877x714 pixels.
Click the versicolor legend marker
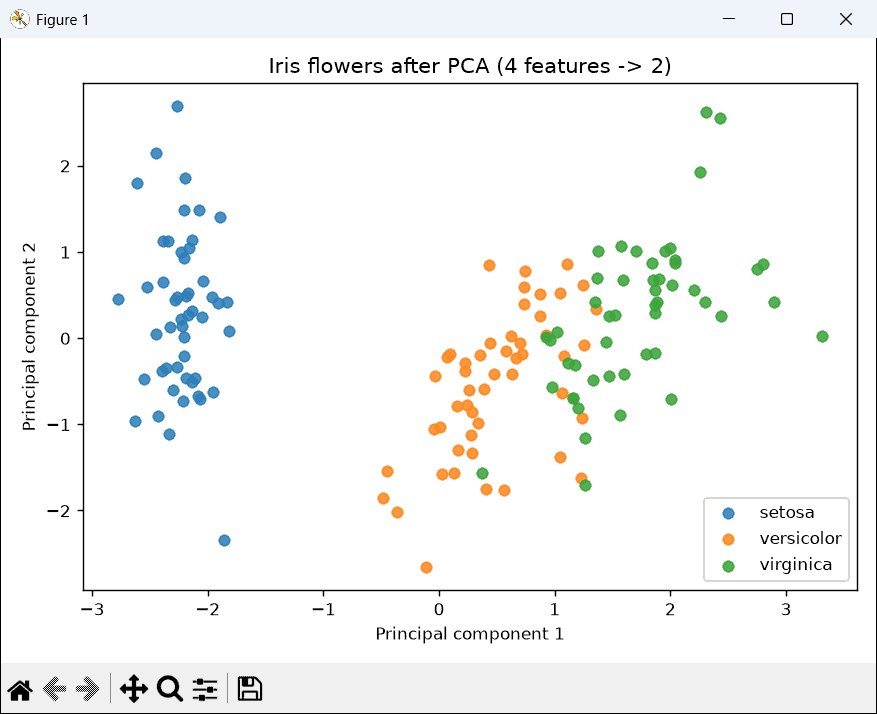728,539
